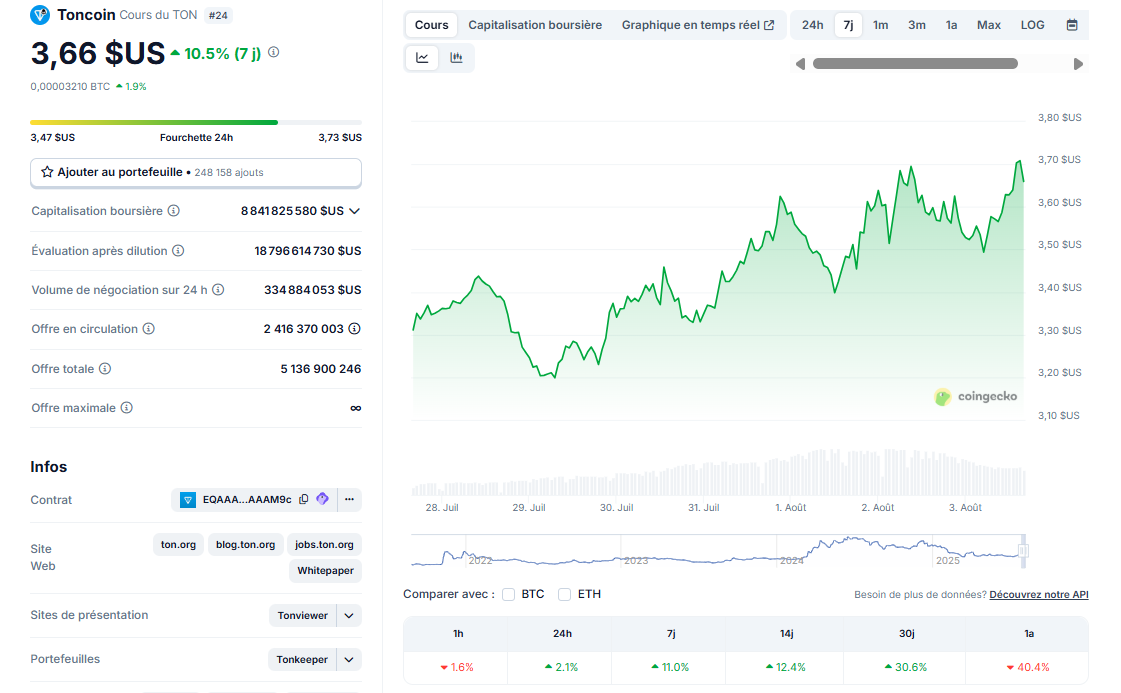Show info for Capitalisation boursière
Viewport: 1121px width, 693px height.
(x=174, y=211)
